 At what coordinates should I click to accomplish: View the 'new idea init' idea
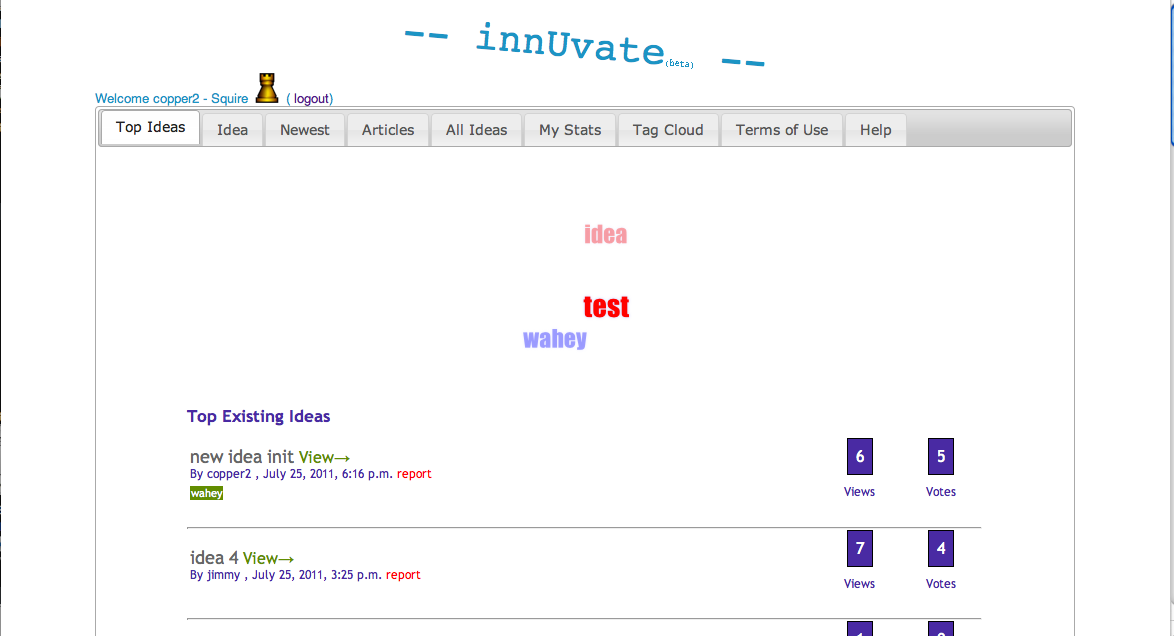pos(324,457)
